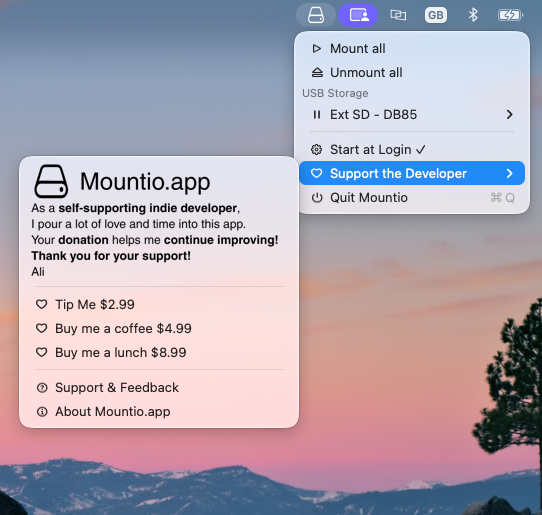Open the display mirroring menu bar icon
This screenshot has width=542, height=515.
click(x=398, y=15)
